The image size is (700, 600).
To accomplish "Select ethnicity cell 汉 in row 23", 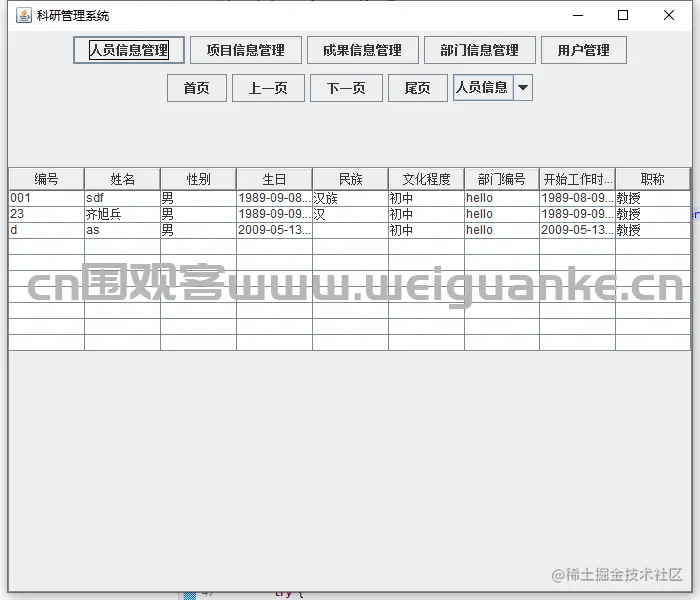I will tap(350, 214).
